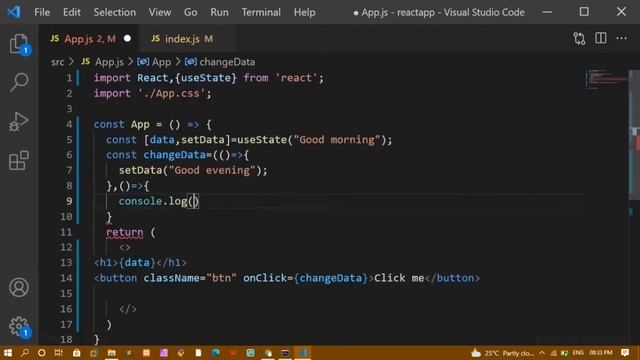Click the underlined 'return' keyword
The image size is (640, 360).
(x=124, y=232)
